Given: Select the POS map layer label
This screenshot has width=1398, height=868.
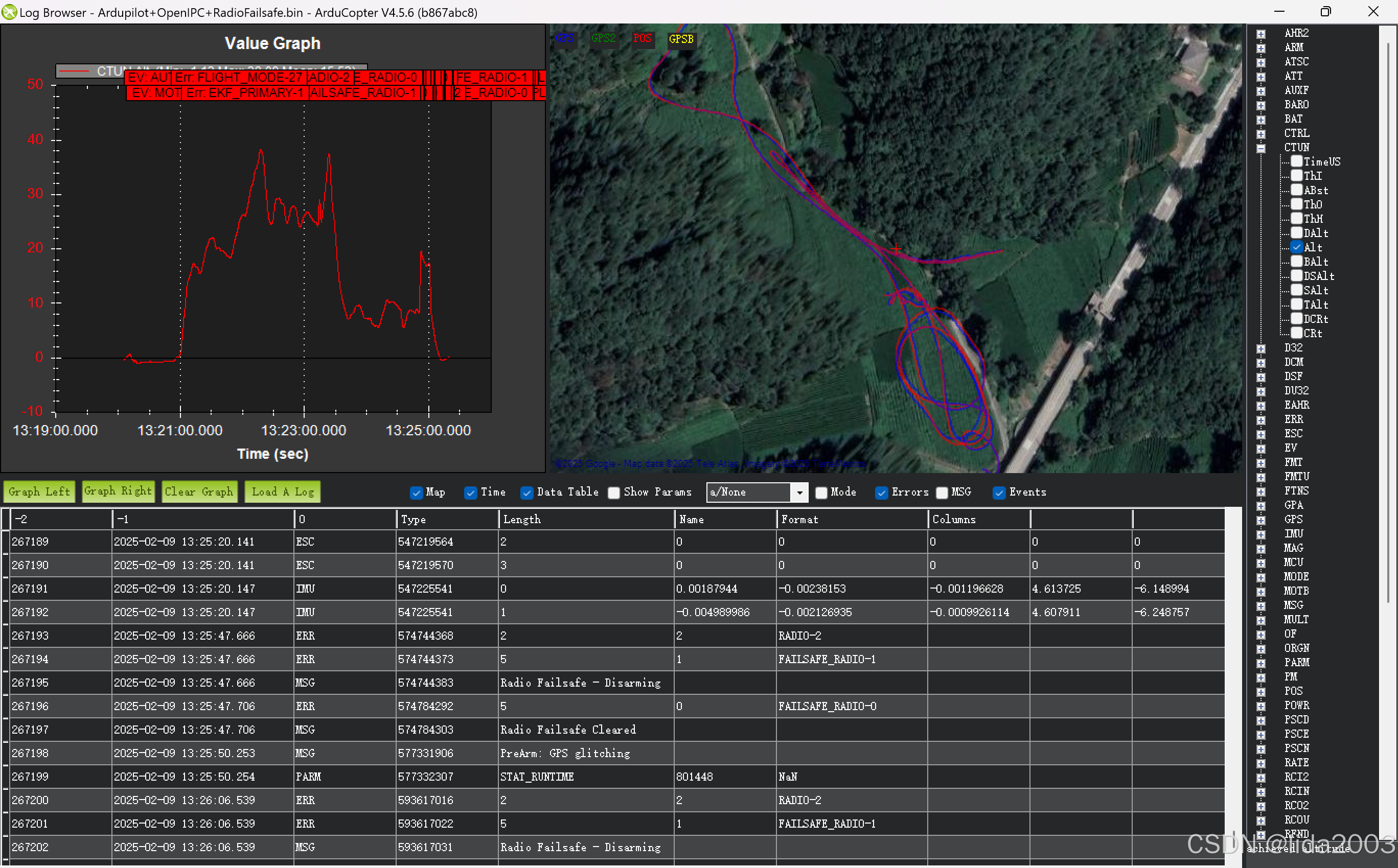Looking at the screenshot, I should [x=642, y=38].
